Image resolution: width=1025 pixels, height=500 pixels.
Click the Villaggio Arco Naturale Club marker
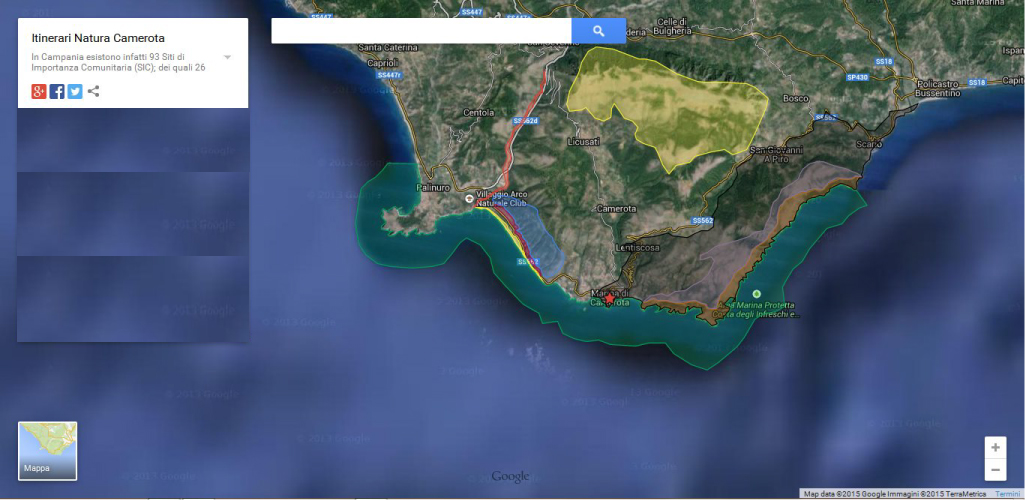coord(469,198)
